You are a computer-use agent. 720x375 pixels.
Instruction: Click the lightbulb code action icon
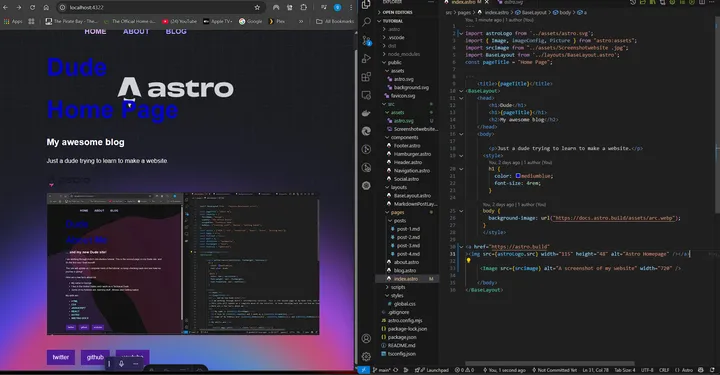(468, 261)
